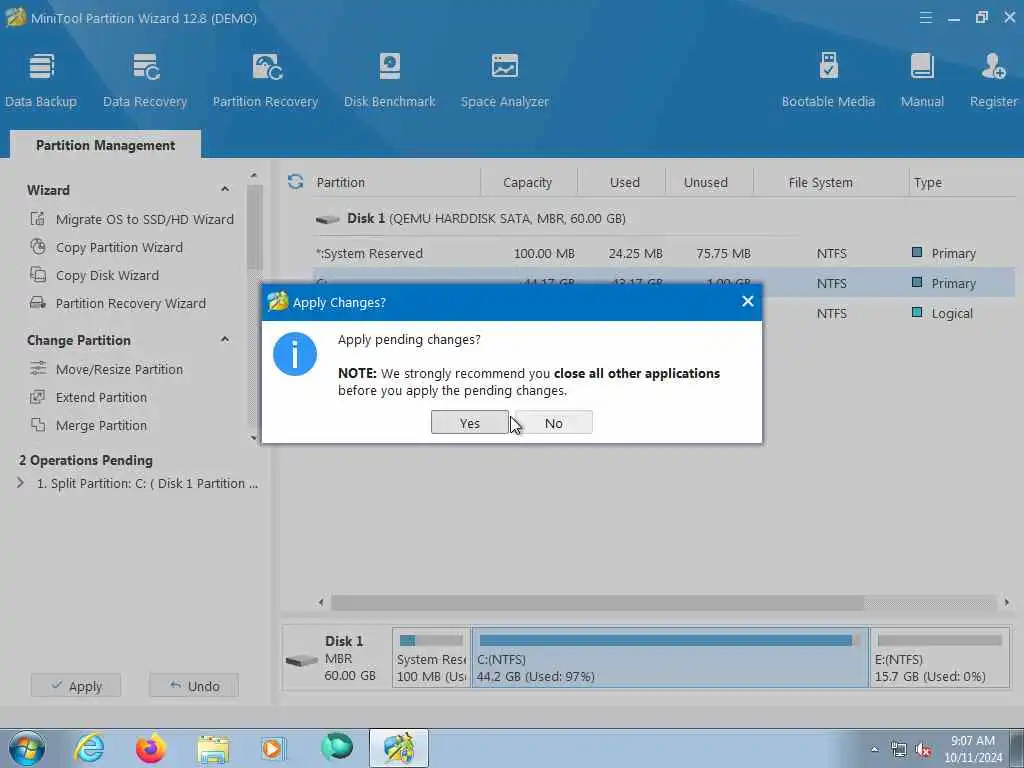Sort by the Capacity column header
The height and width of the screenshot is (768, 1024).
528,183
